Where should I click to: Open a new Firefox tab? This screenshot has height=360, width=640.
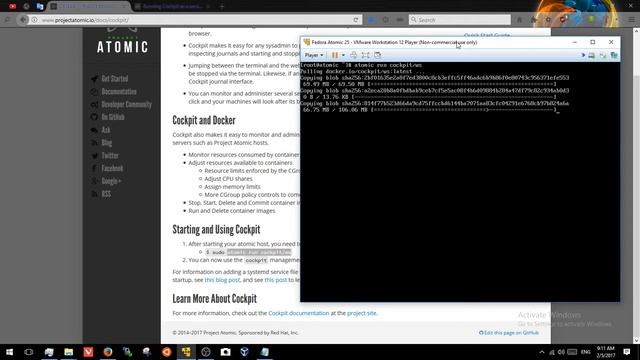pos(222,7)
